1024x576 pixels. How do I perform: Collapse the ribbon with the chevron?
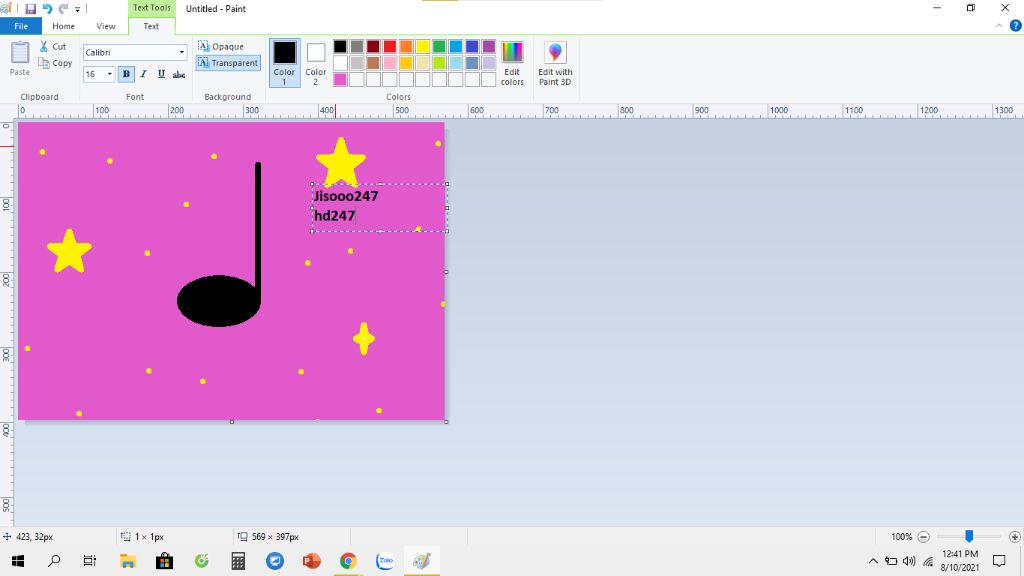coord(999,26)
